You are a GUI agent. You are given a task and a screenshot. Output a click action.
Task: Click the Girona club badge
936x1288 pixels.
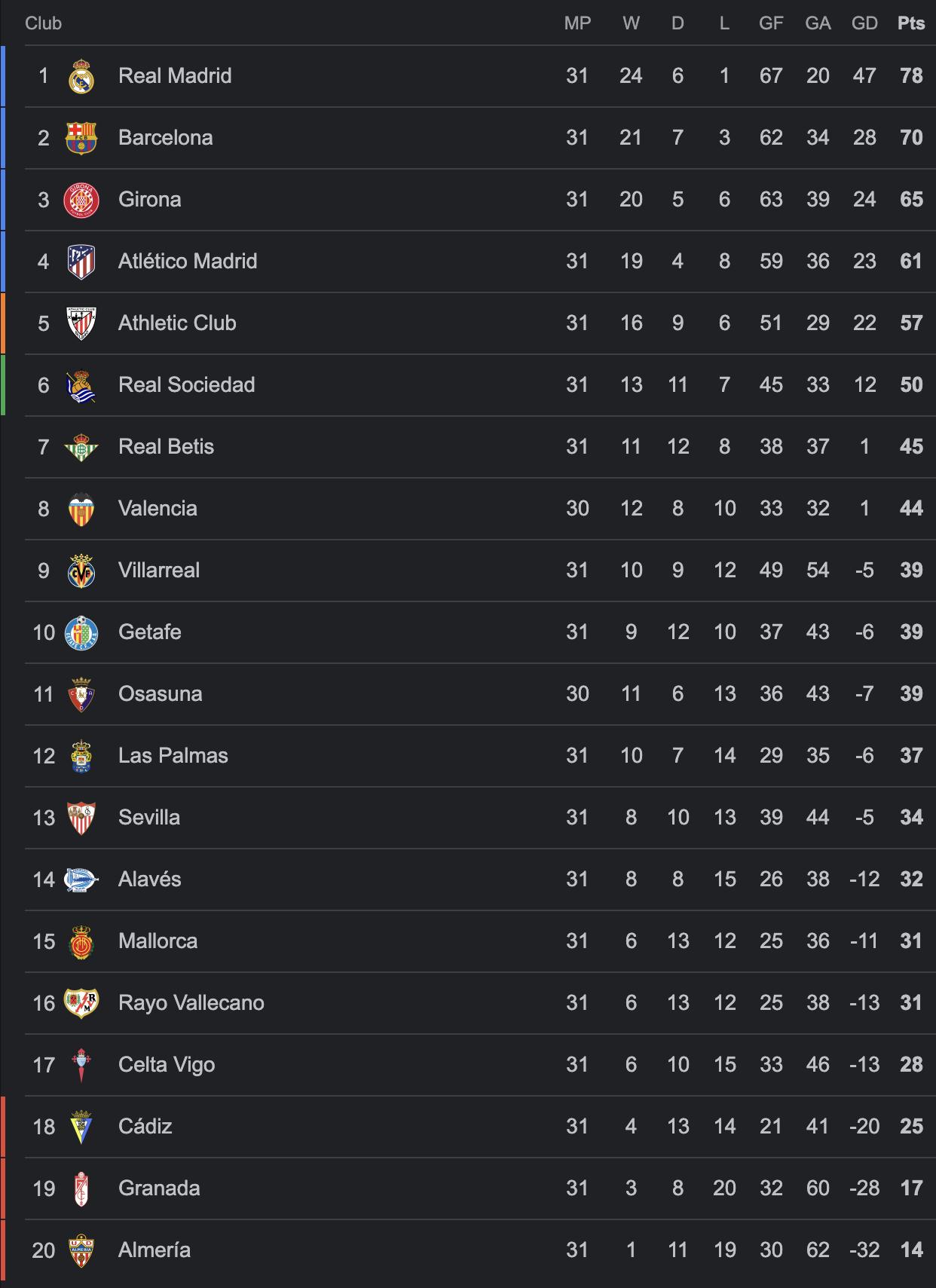(81, 200)
